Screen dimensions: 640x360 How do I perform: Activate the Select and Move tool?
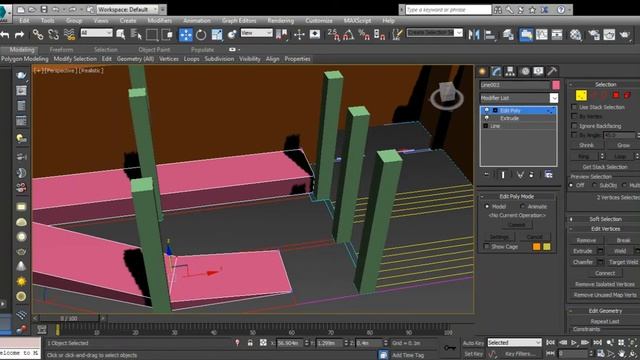click(x=186, y=35)
